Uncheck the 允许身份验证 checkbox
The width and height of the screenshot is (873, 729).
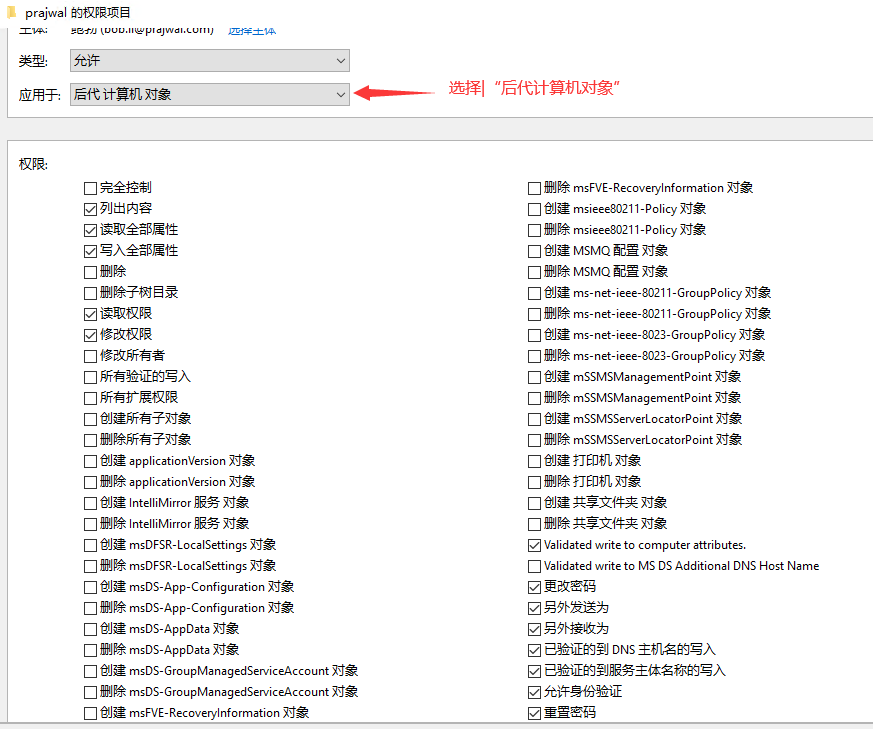click(534, 692)
